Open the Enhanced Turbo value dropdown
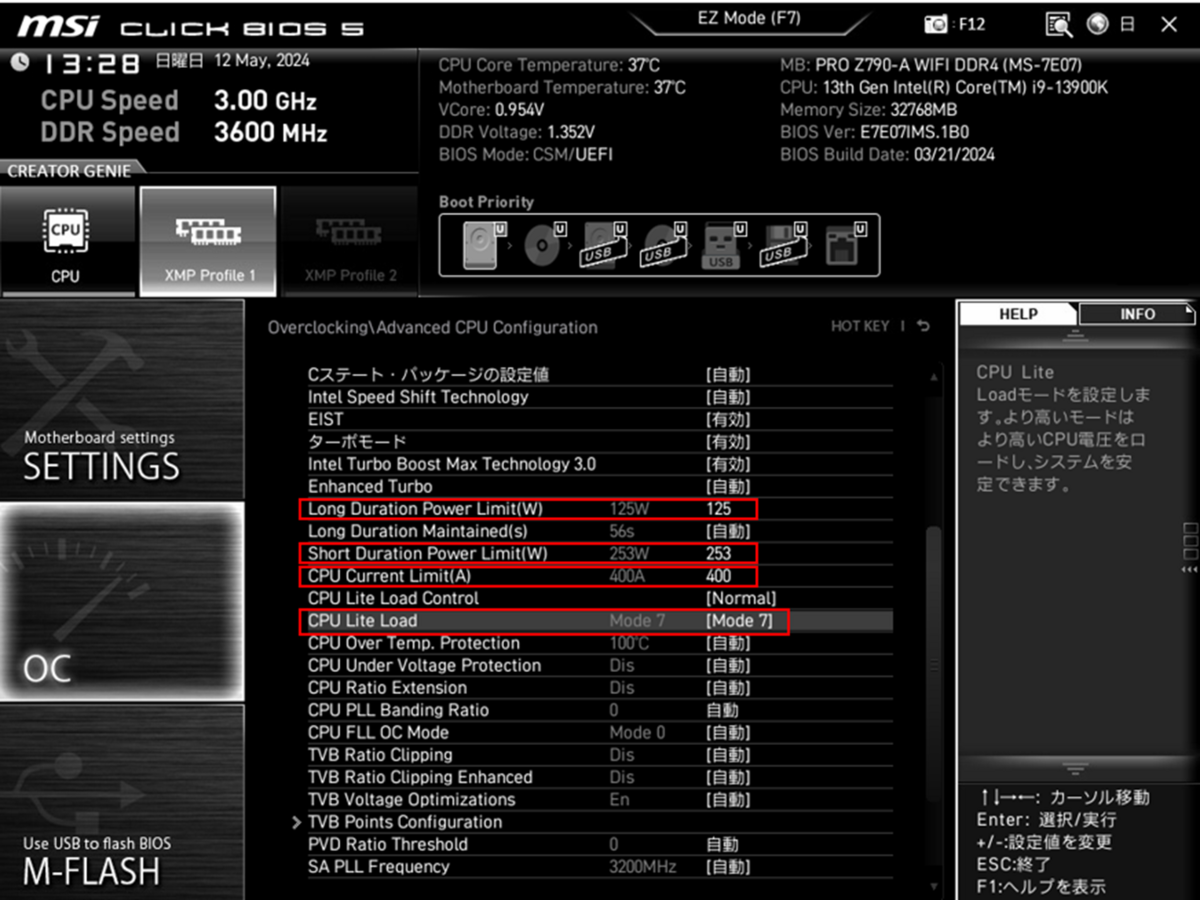Screen dimensions: 1200x900 (728, 487)
